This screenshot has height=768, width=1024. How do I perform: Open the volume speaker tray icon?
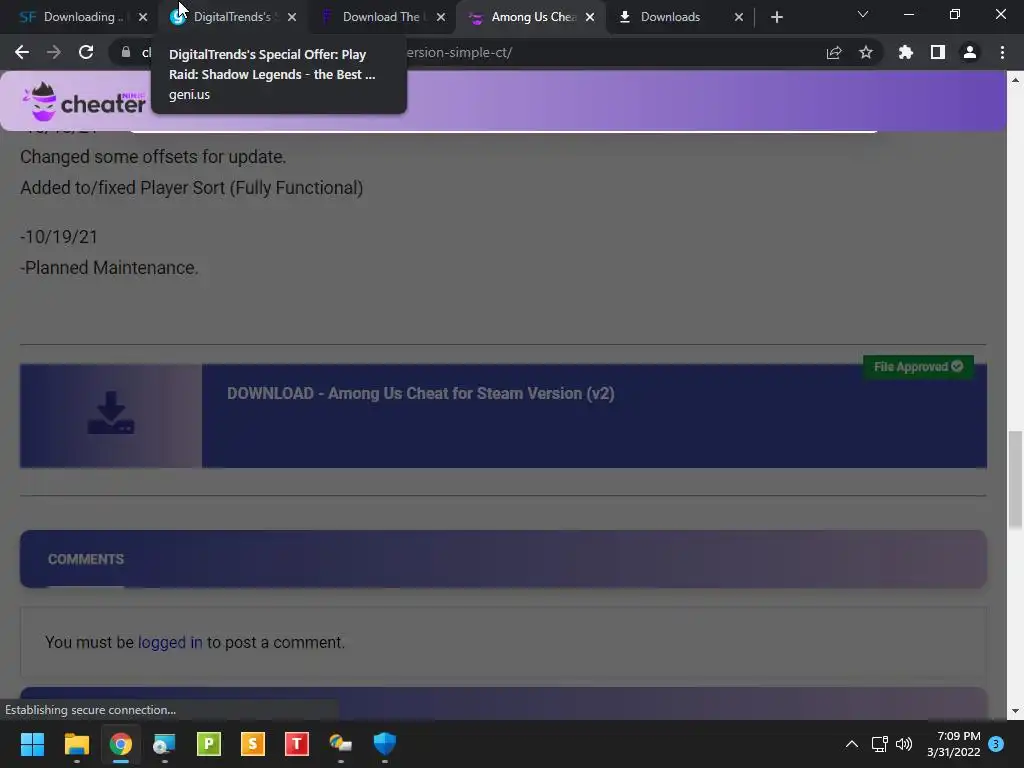[x=904, y=744]
